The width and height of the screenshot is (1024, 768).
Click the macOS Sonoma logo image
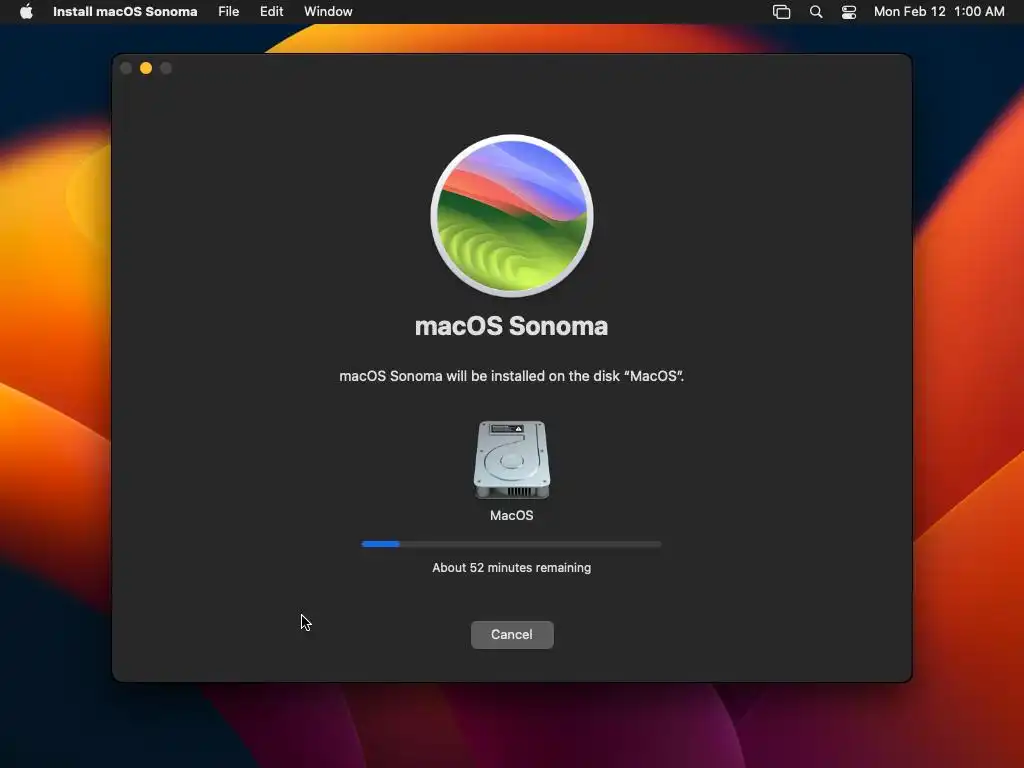512,216
